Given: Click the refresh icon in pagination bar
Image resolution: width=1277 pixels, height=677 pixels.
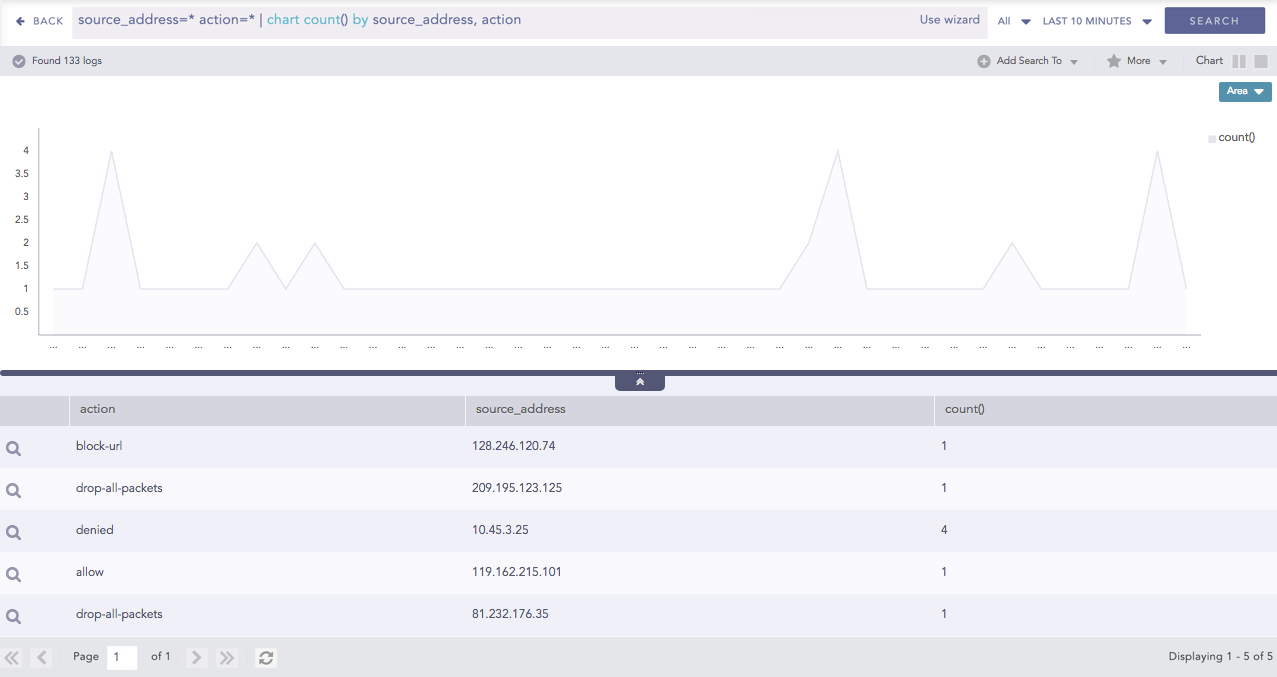Looking at the screenshot, I should click(x=266, y=657).
